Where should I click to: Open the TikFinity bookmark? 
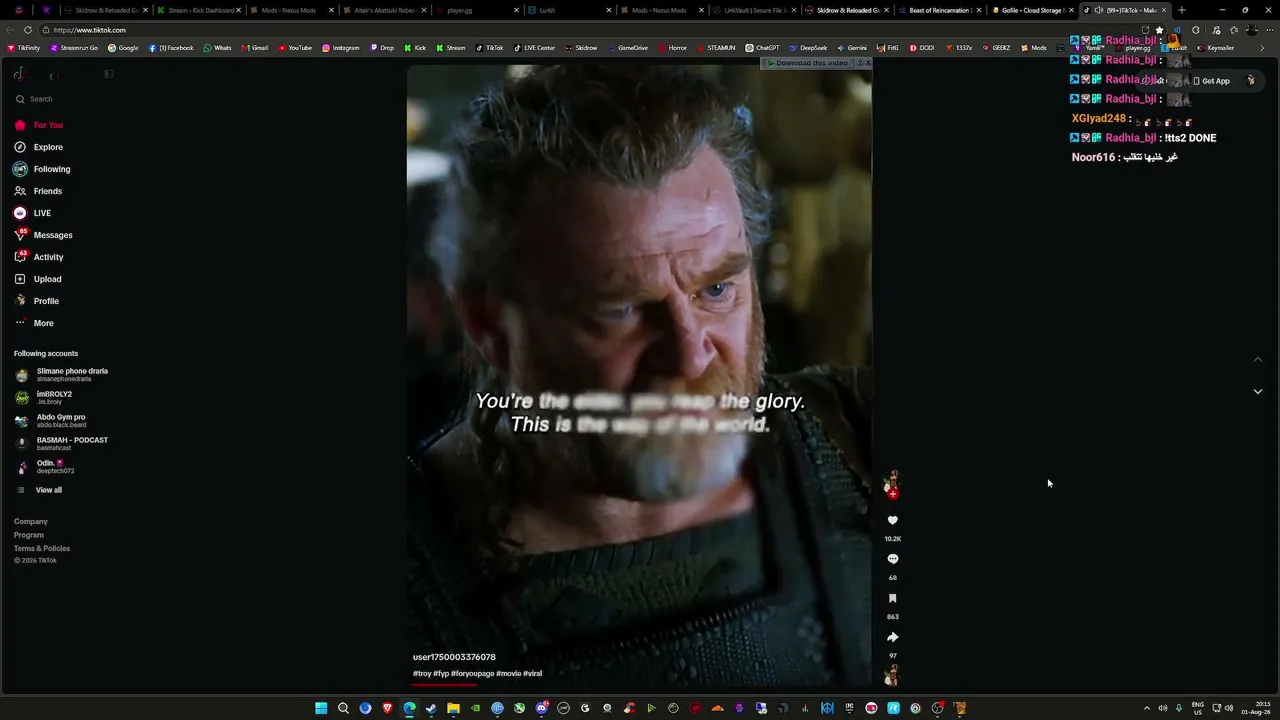point(24,48)
